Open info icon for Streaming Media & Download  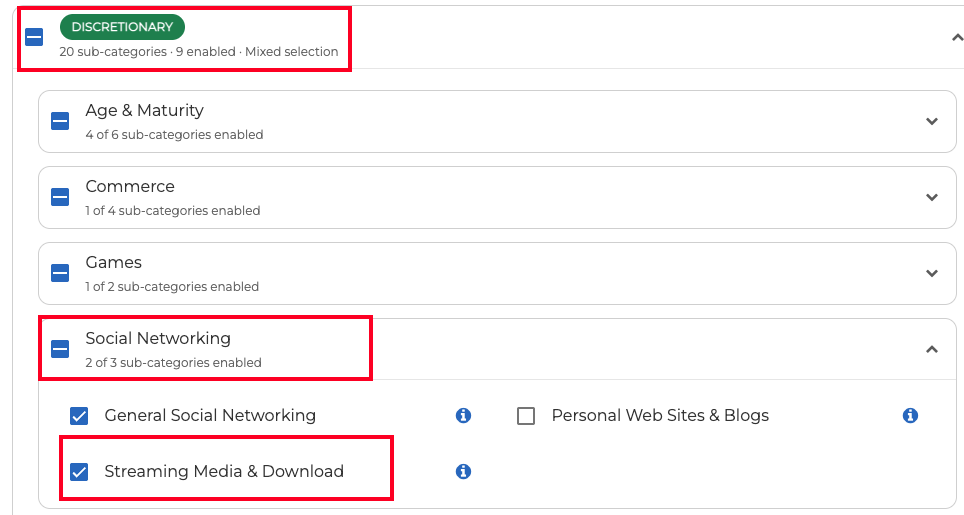click(x=463, y=471)
